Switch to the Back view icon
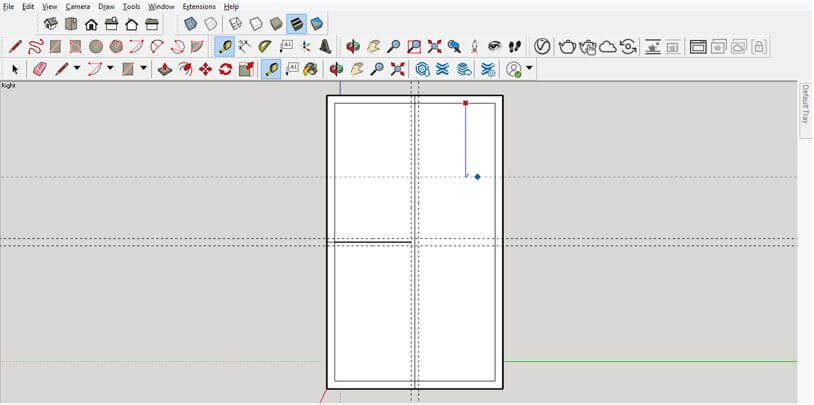Viewport: 814px width, 405px height. 132,24
